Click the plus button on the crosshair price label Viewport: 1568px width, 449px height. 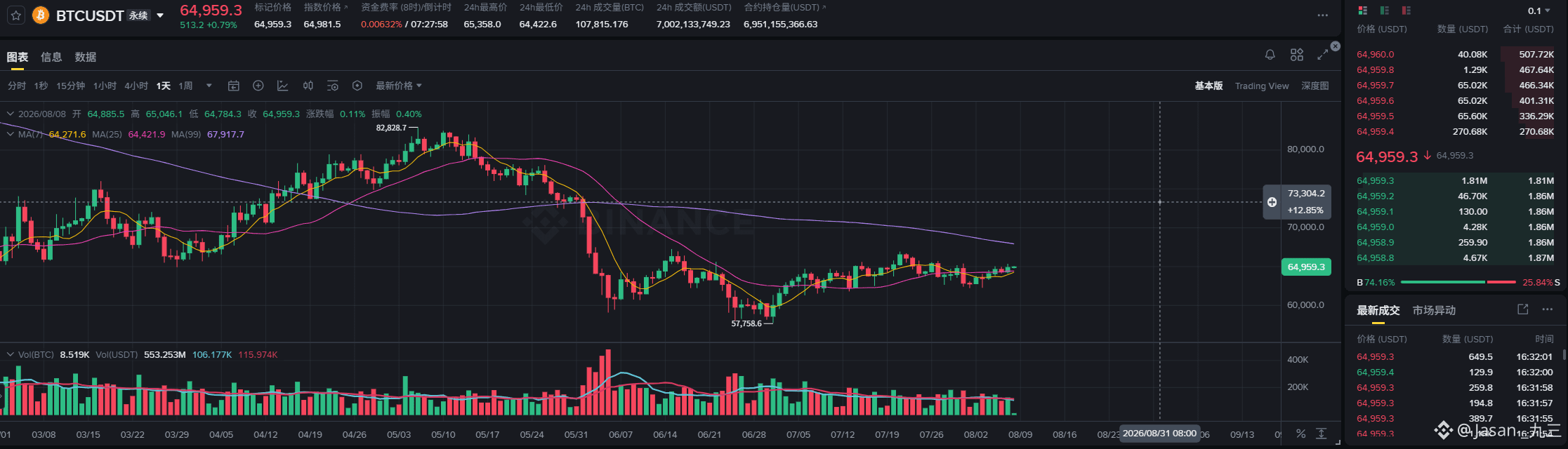(1272, 202)
